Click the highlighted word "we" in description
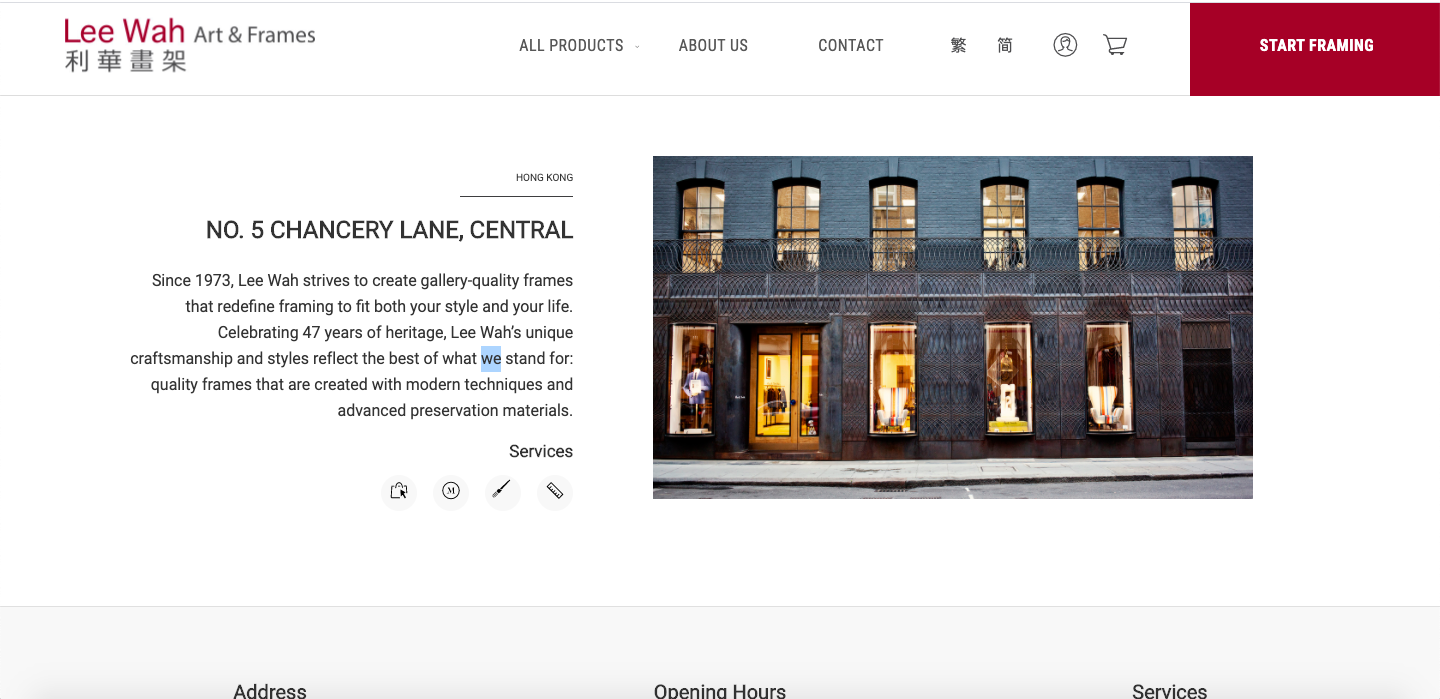Image resolution: width=1440 pixels, height=699 pixels. tap(490, 358)
